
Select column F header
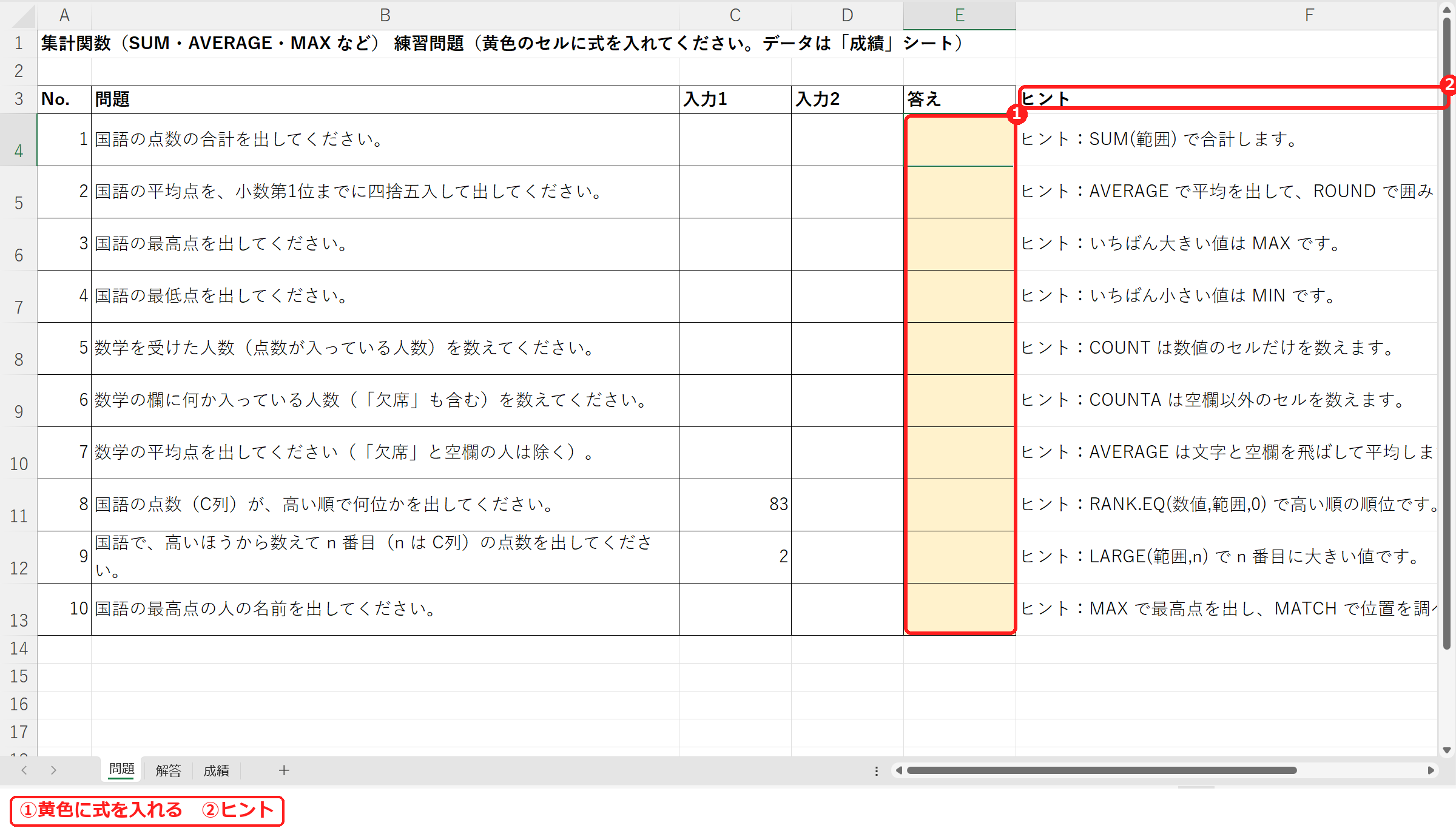click(1227, 15)
